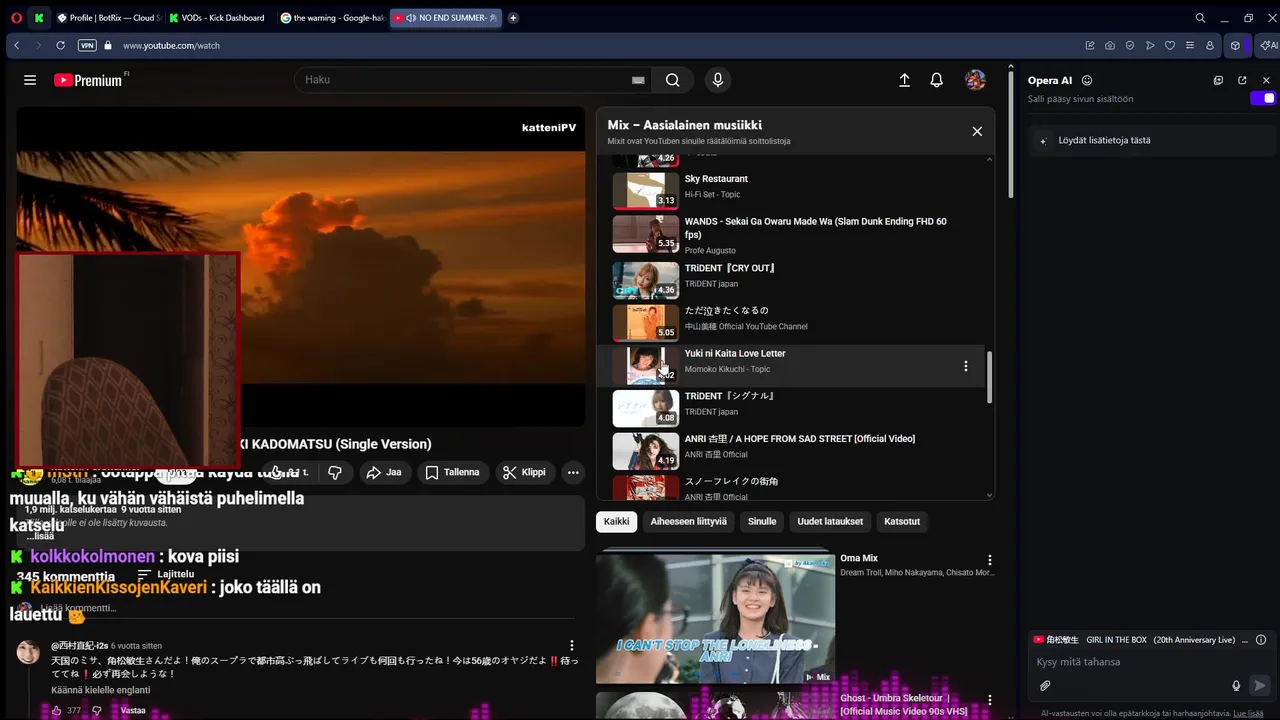Add page to bookmarks with heart icon
Screen dimensions: 1280x720
[1170, 45]
